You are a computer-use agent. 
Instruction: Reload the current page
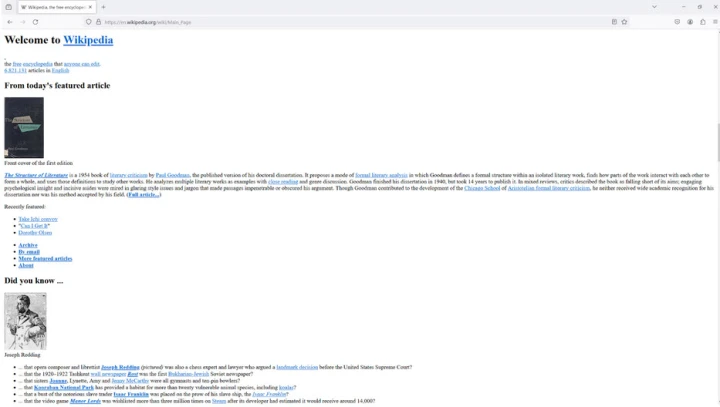click(35, 22)
